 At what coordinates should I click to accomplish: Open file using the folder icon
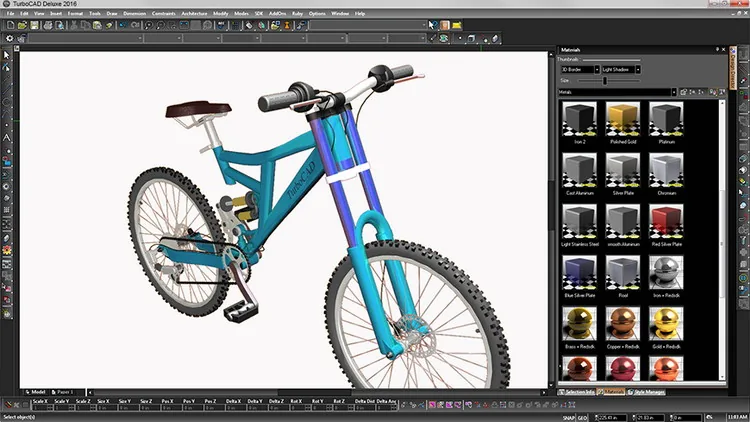coord(22,25)
